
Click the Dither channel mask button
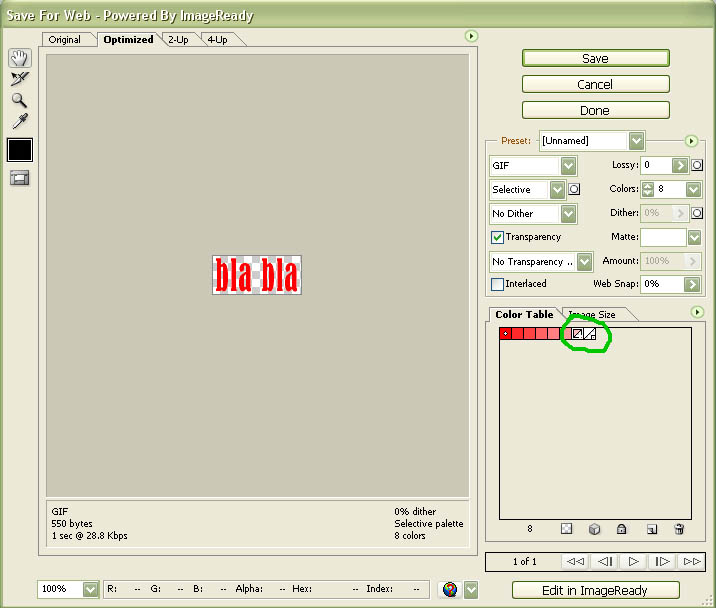click(x=697, y=213)
